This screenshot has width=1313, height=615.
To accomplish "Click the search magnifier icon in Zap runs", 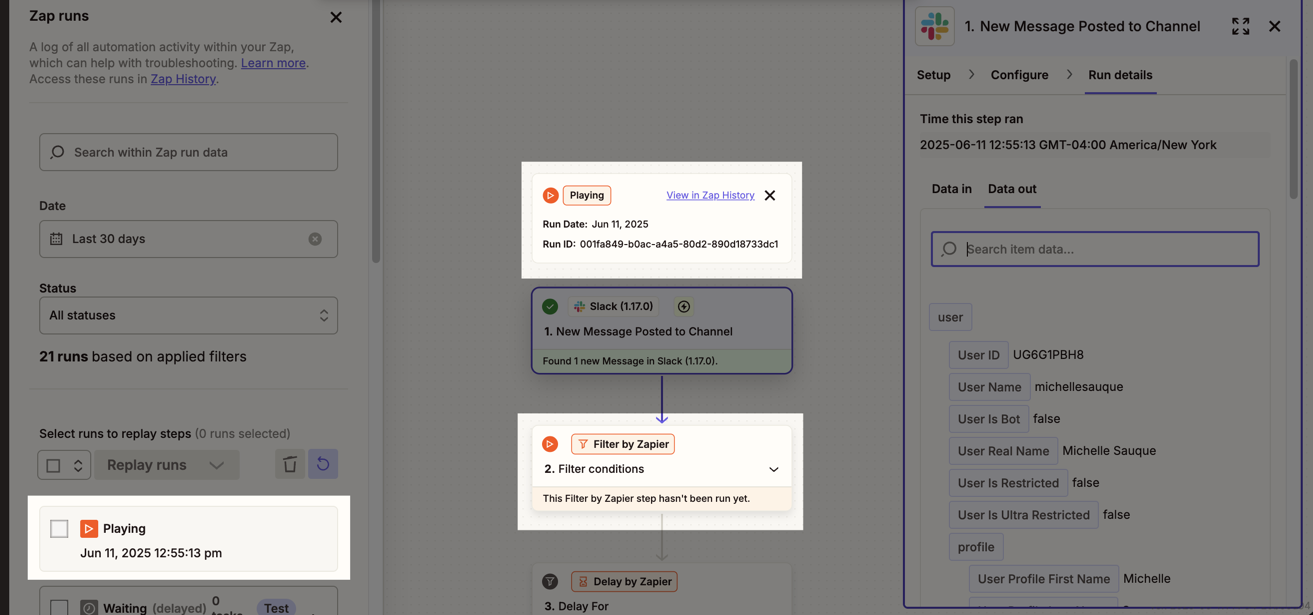I will tap(57, 152).
